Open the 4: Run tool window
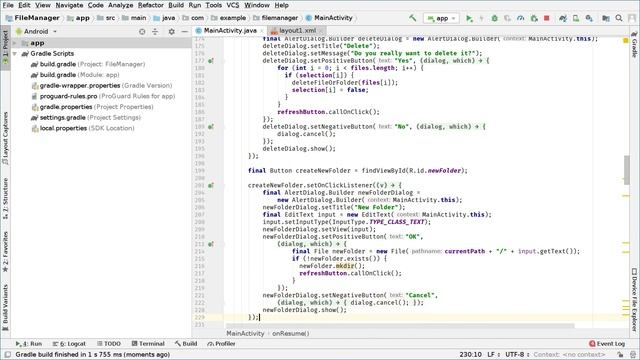Screen dimensions: 640x360 29,344
